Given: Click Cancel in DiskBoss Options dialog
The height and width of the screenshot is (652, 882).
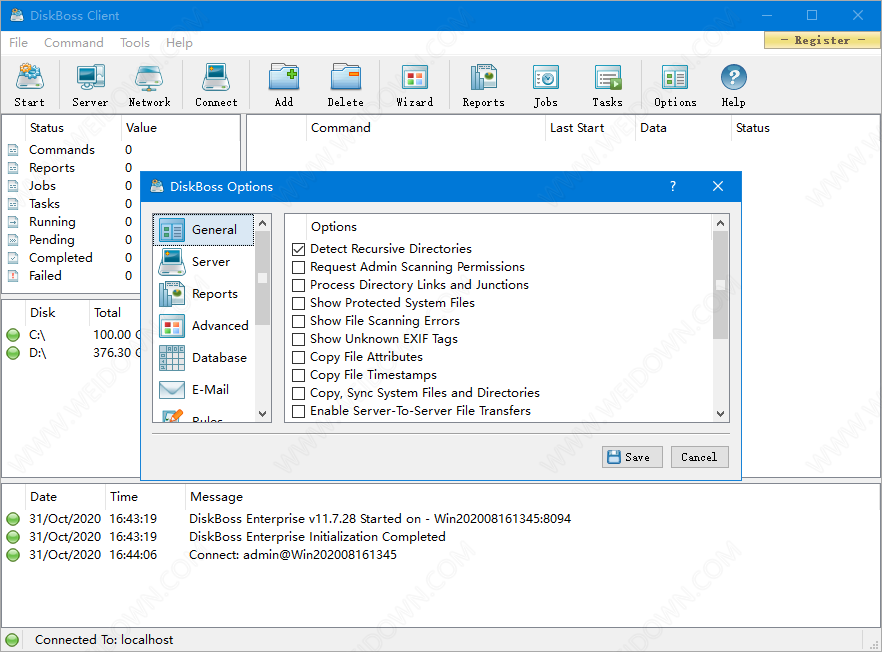Looking at the screenshot, I should coord(699,457).
